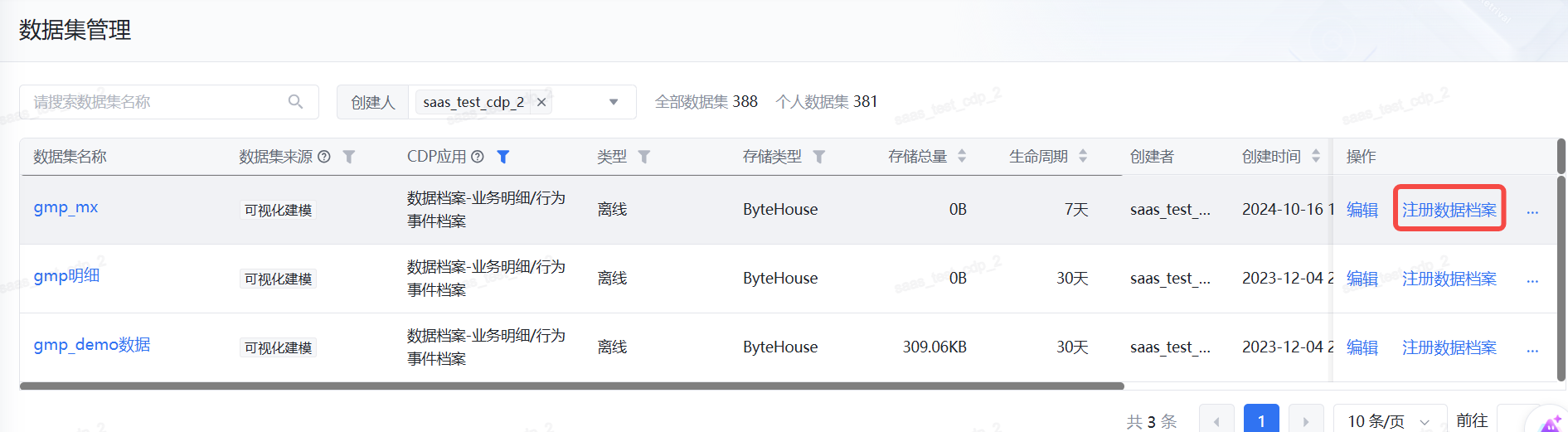Filter by 数据集来源 column

pyautogui.click(x=349, y=157)
